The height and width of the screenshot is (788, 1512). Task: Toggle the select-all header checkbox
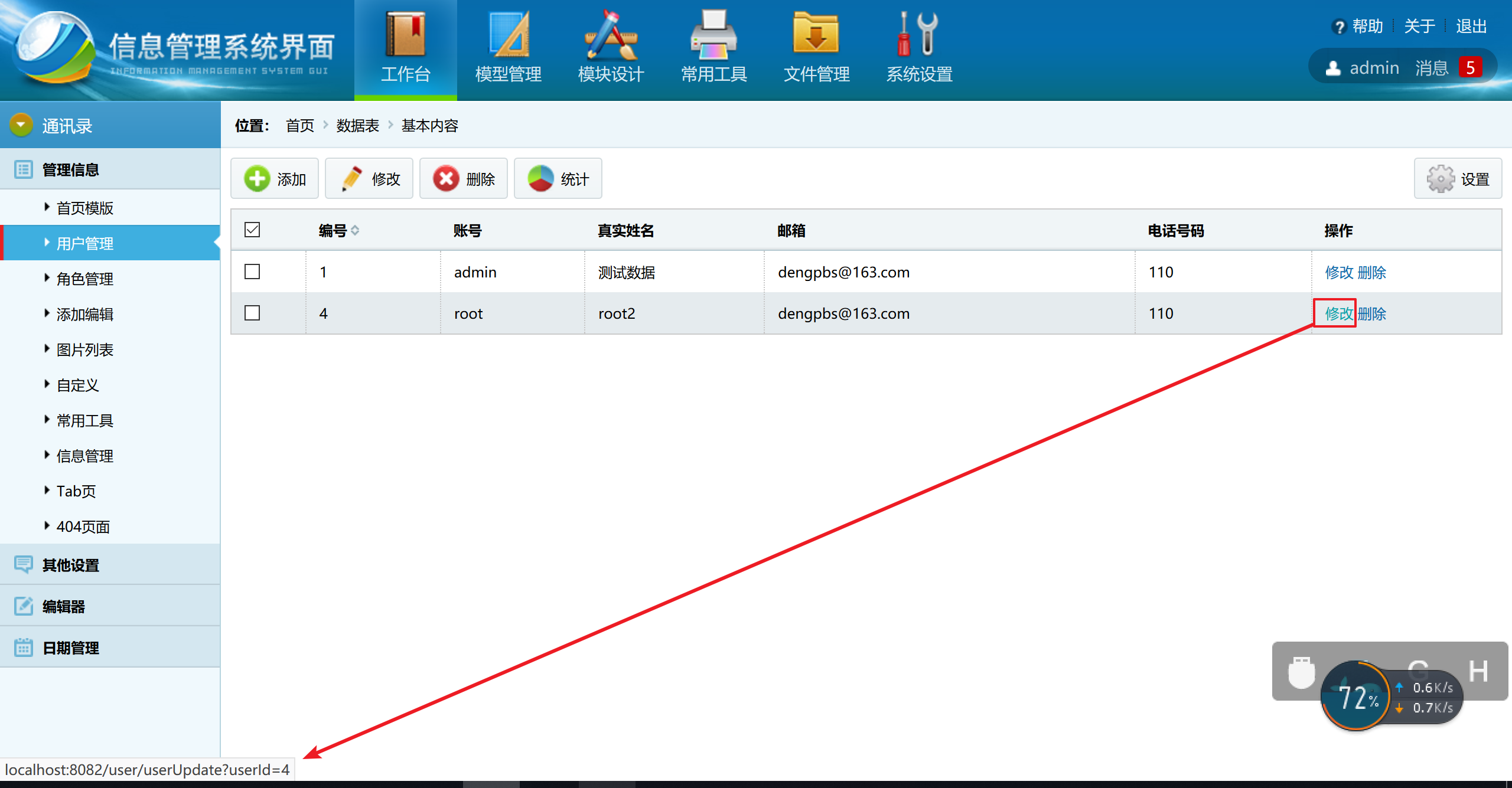[252, 230]
